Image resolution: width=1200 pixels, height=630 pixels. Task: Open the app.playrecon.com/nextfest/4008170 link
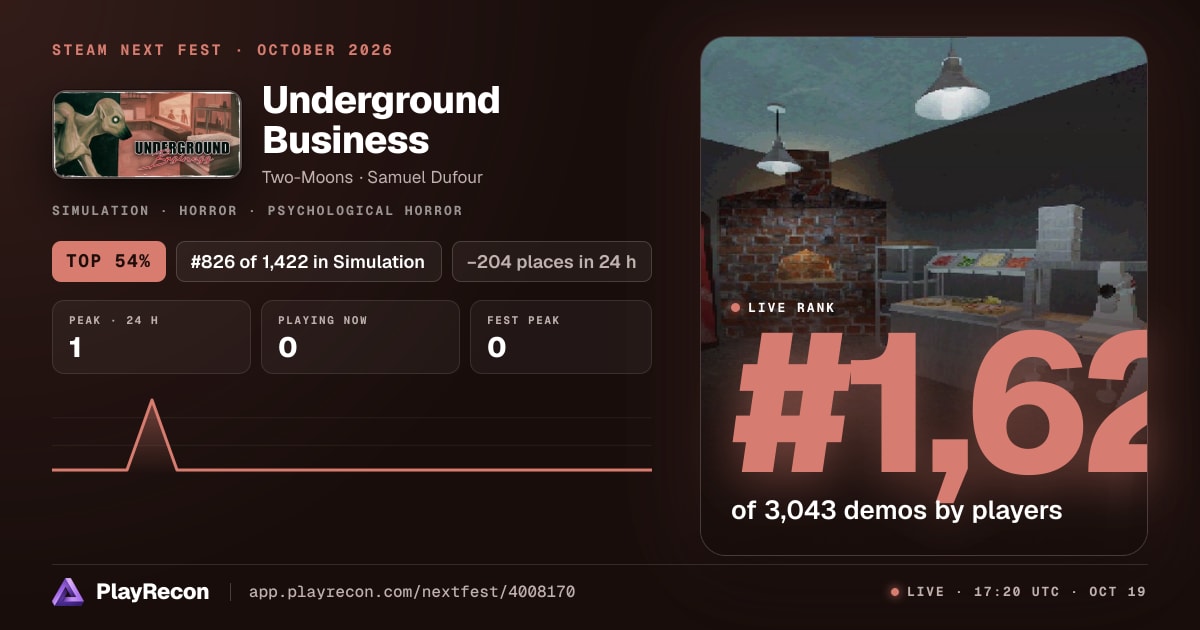click(x=412, y=592)
